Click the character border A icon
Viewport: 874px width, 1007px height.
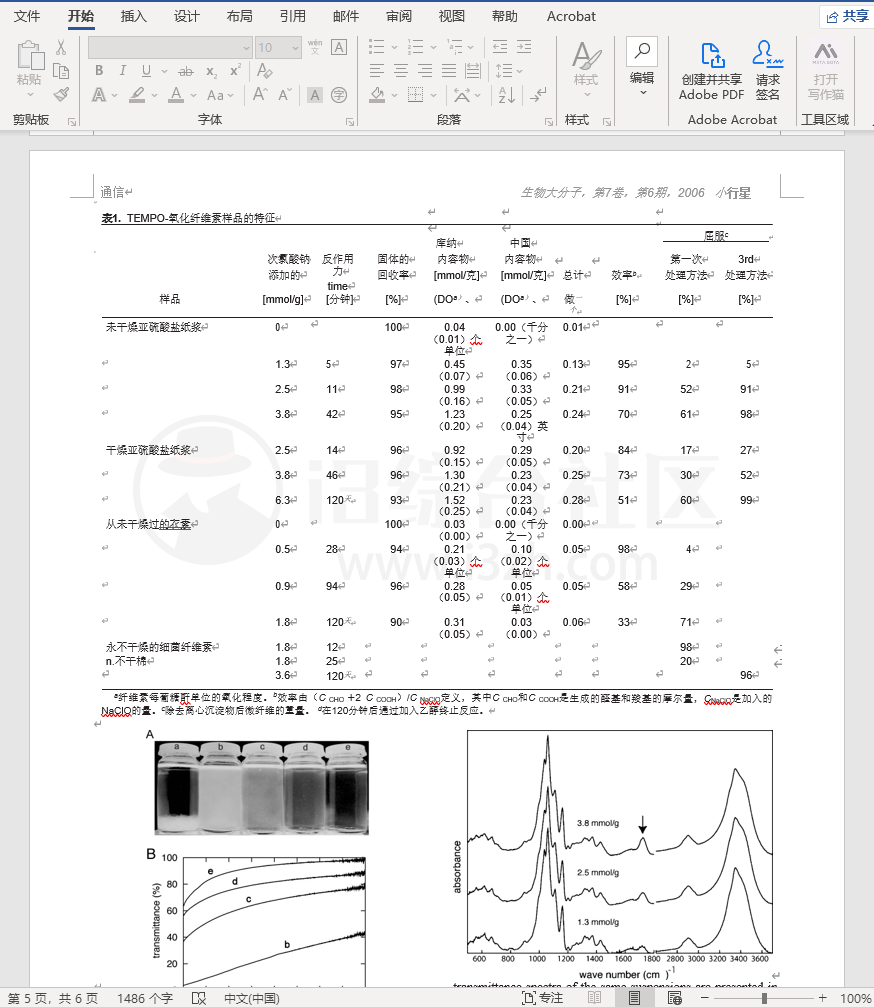[x=339, y=47]
